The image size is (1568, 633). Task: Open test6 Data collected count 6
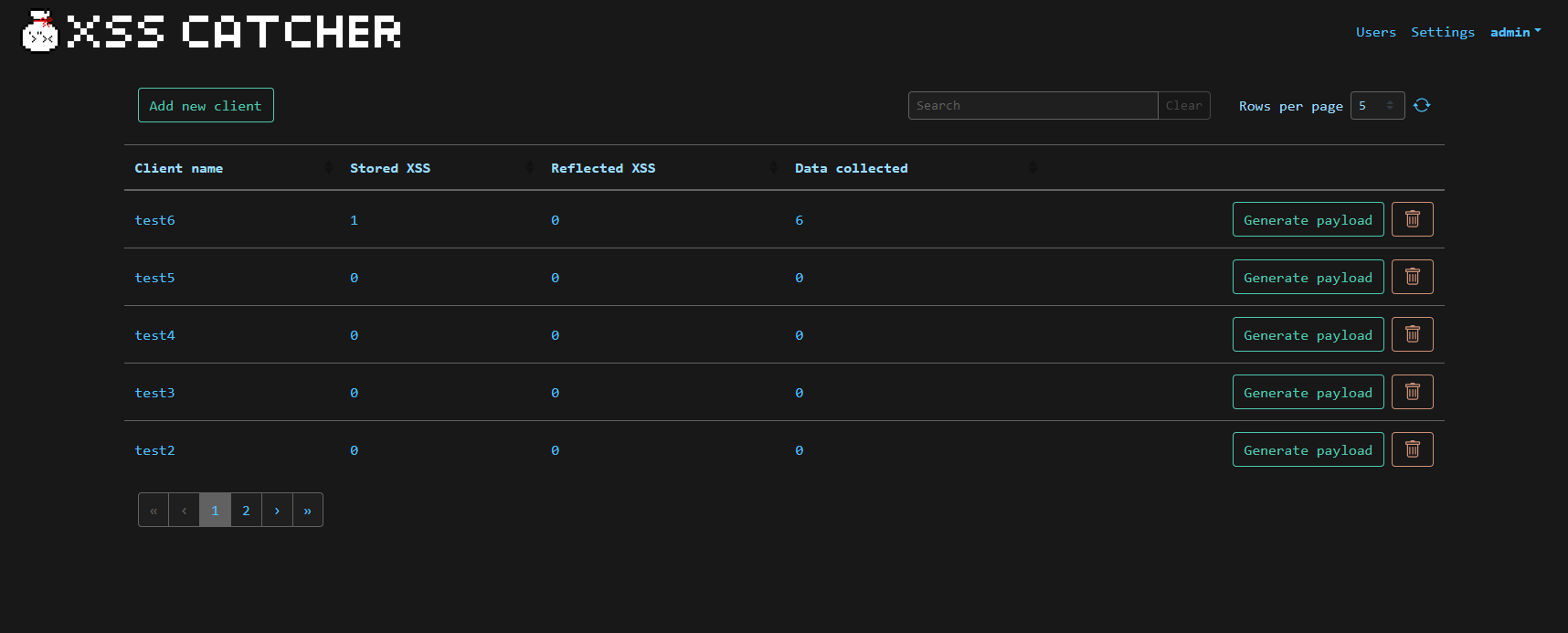799,220
